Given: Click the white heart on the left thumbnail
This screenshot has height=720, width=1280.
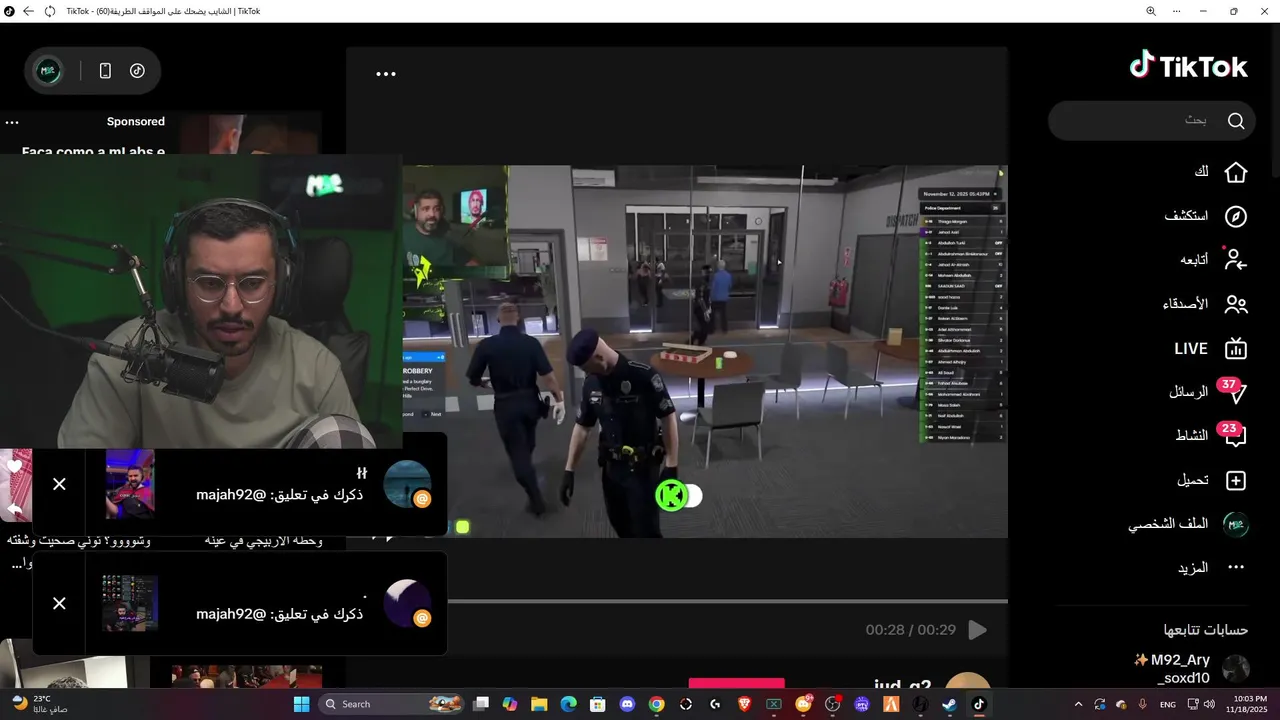Looking at the screenshot, I should (14, 466).
